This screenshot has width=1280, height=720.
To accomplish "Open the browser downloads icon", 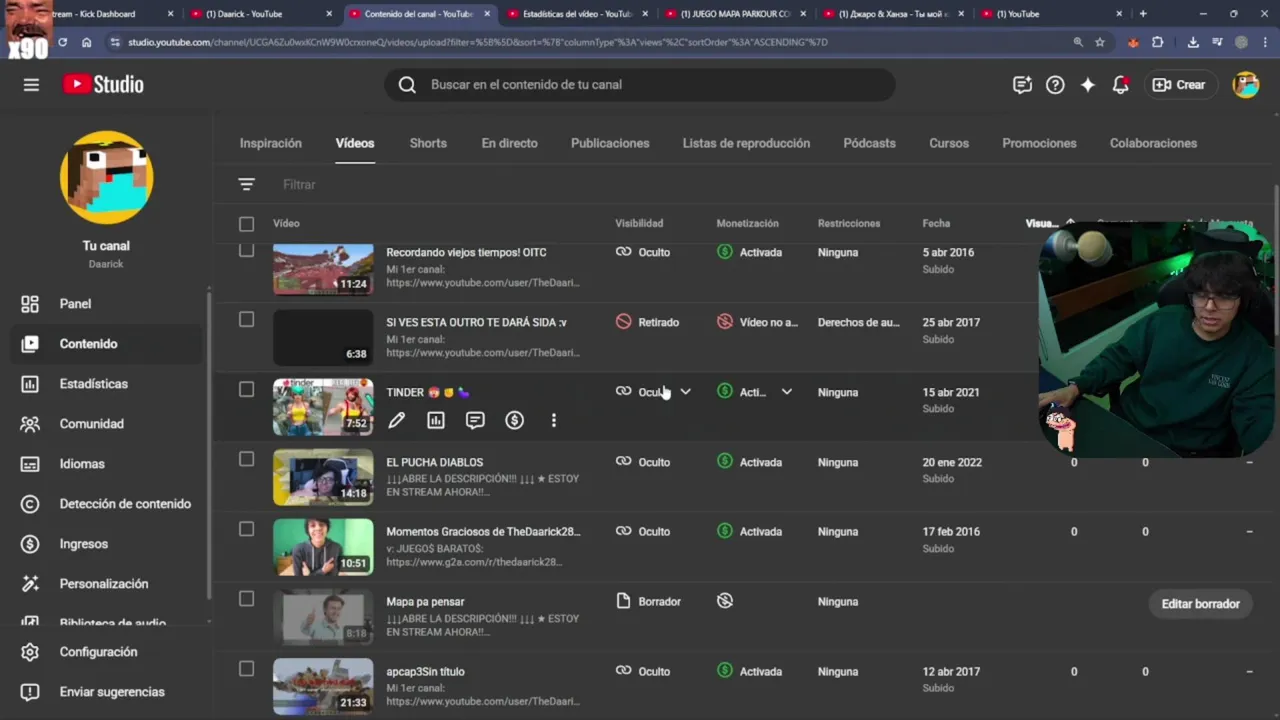I will pyautogui.click(x=1193, y=42).
